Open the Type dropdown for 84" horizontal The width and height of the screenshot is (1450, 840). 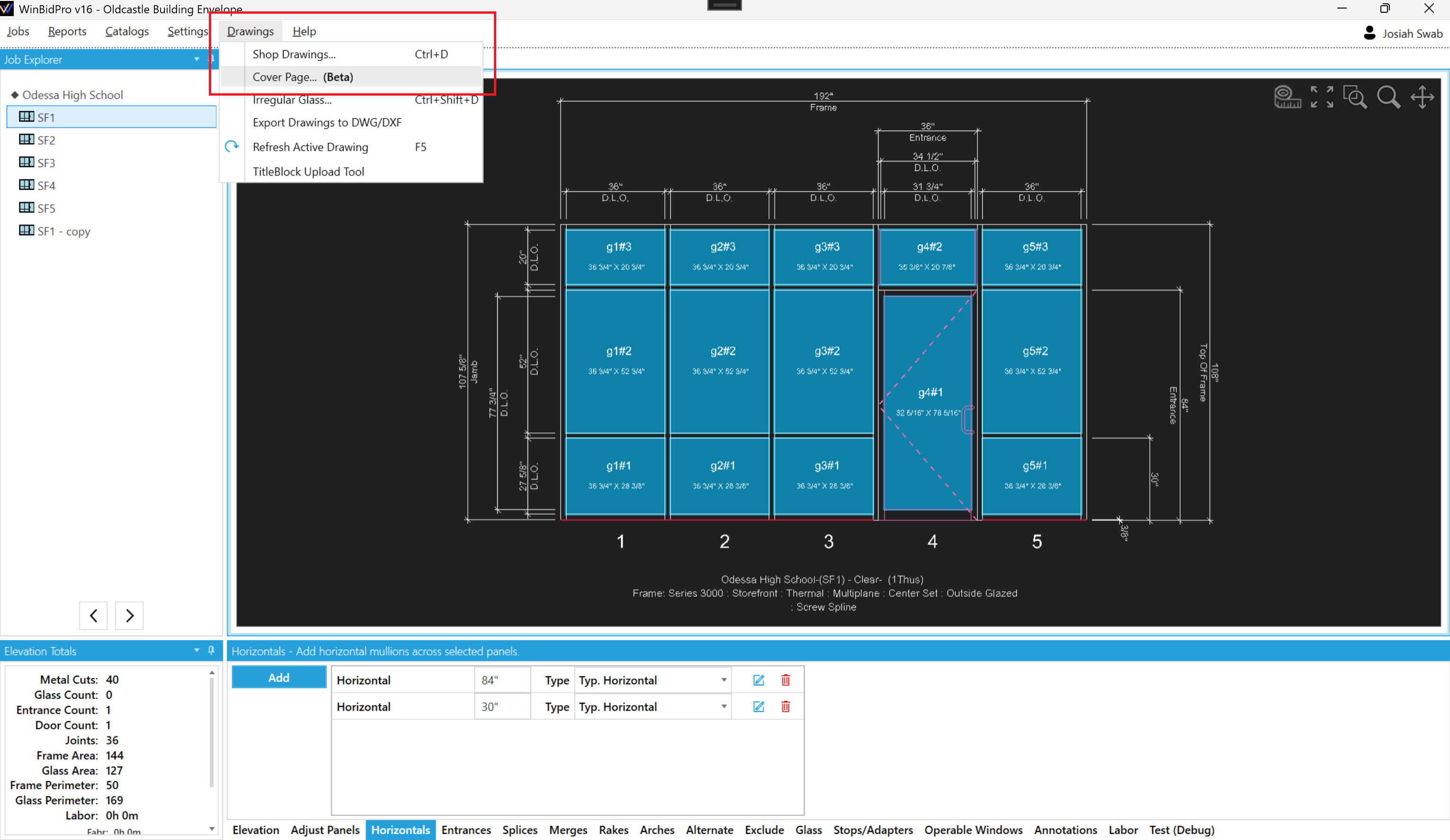[x=724, y=680]
